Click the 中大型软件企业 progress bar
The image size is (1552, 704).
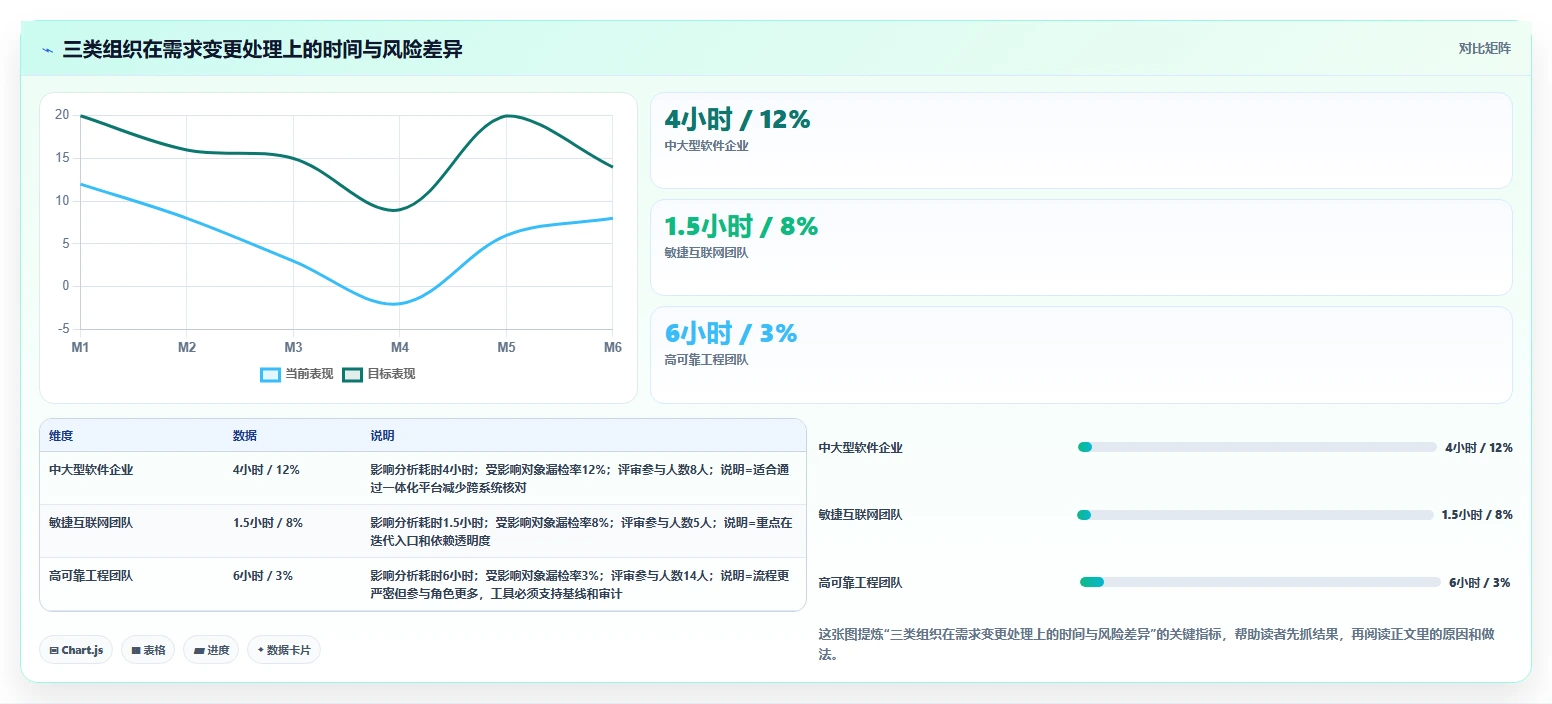(1257, 447)
